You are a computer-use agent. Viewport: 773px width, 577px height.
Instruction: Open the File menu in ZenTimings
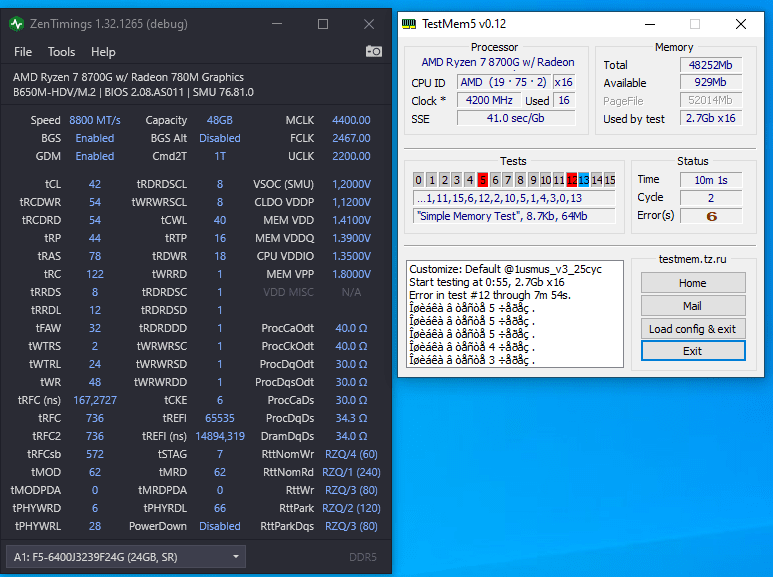(x=23, y=52)
